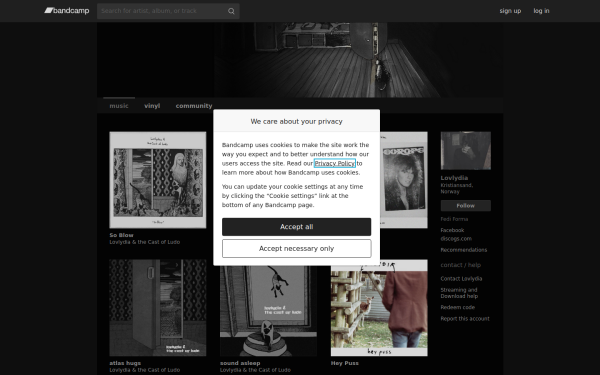
Task: Open the Europe magazine album cover
Action: click(x=404, y=180)
